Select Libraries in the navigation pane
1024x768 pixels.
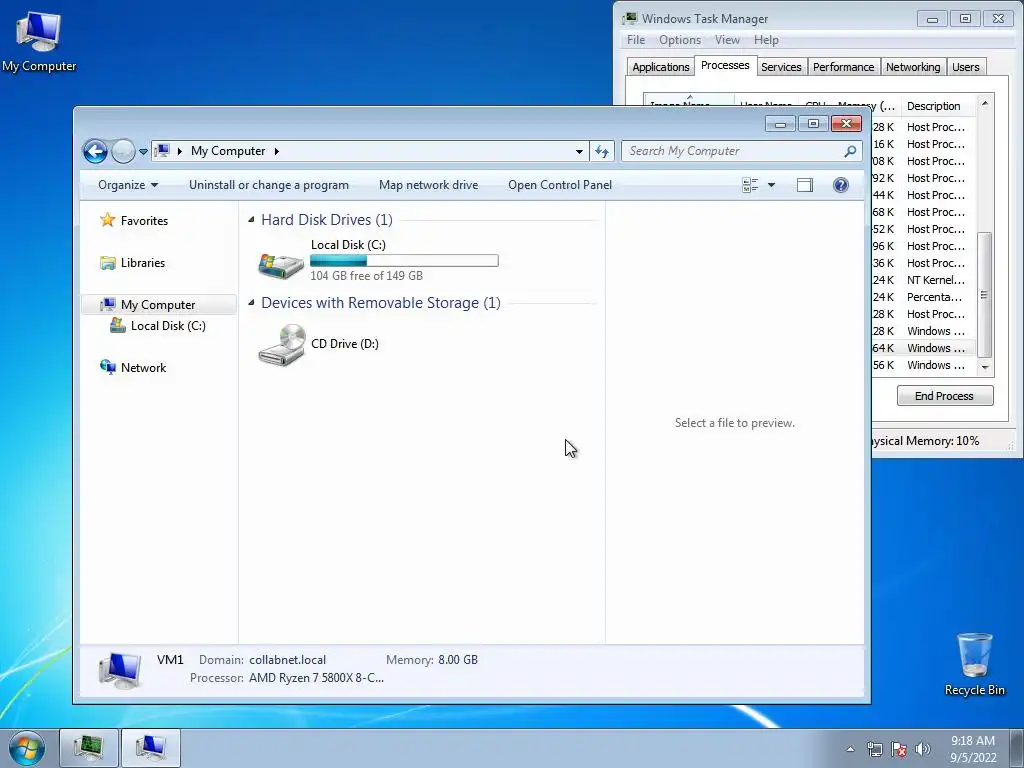point(142,263)
